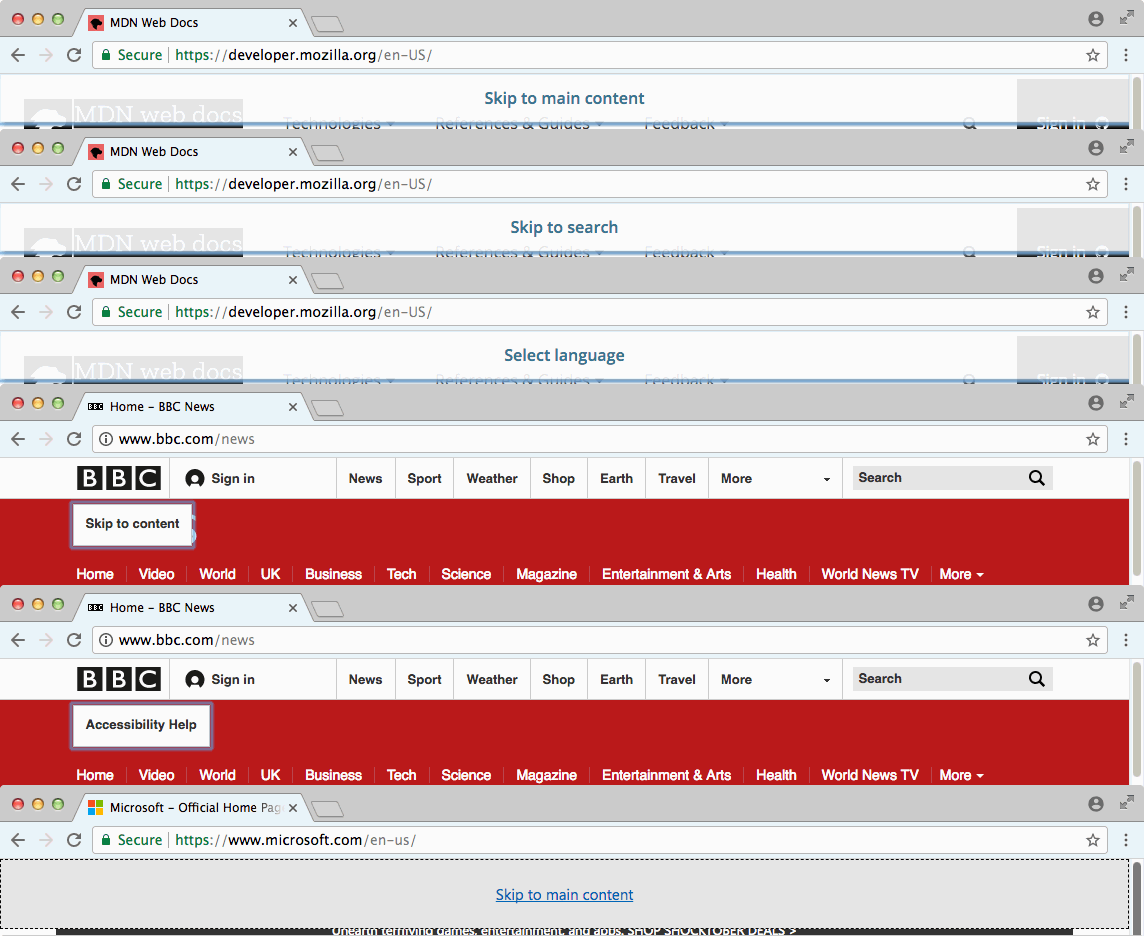Reload the page in the Microsoft window
The width and height of the screenshot is (1144, 936).
(74, 840)
